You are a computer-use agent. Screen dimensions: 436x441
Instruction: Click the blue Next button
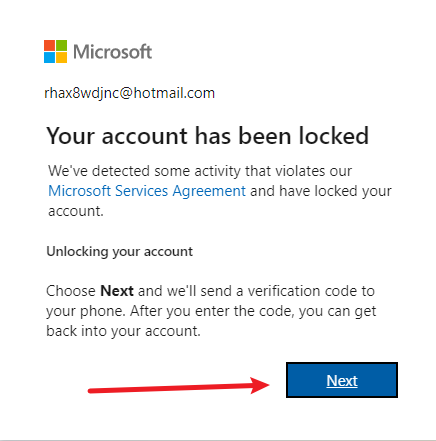(x=342, y=380)
